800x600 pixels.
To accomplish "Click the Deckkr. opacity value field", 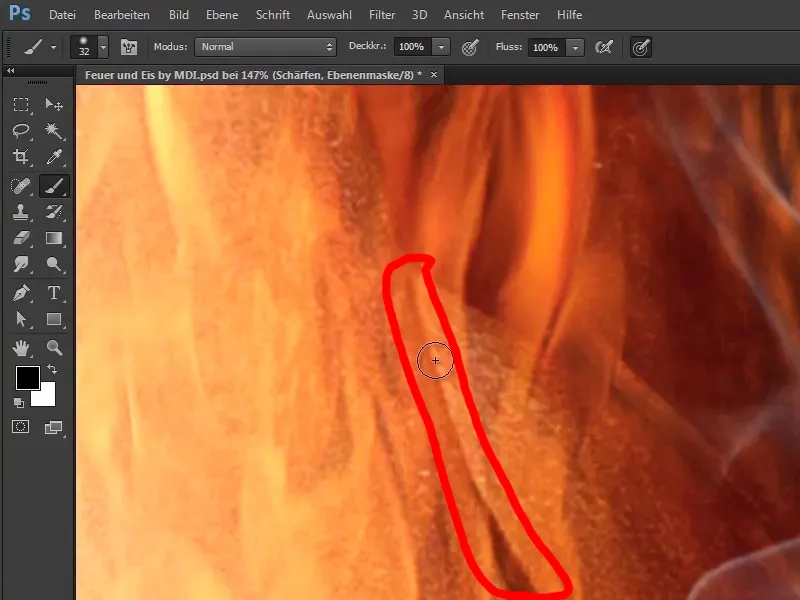I will pos(412,47).
